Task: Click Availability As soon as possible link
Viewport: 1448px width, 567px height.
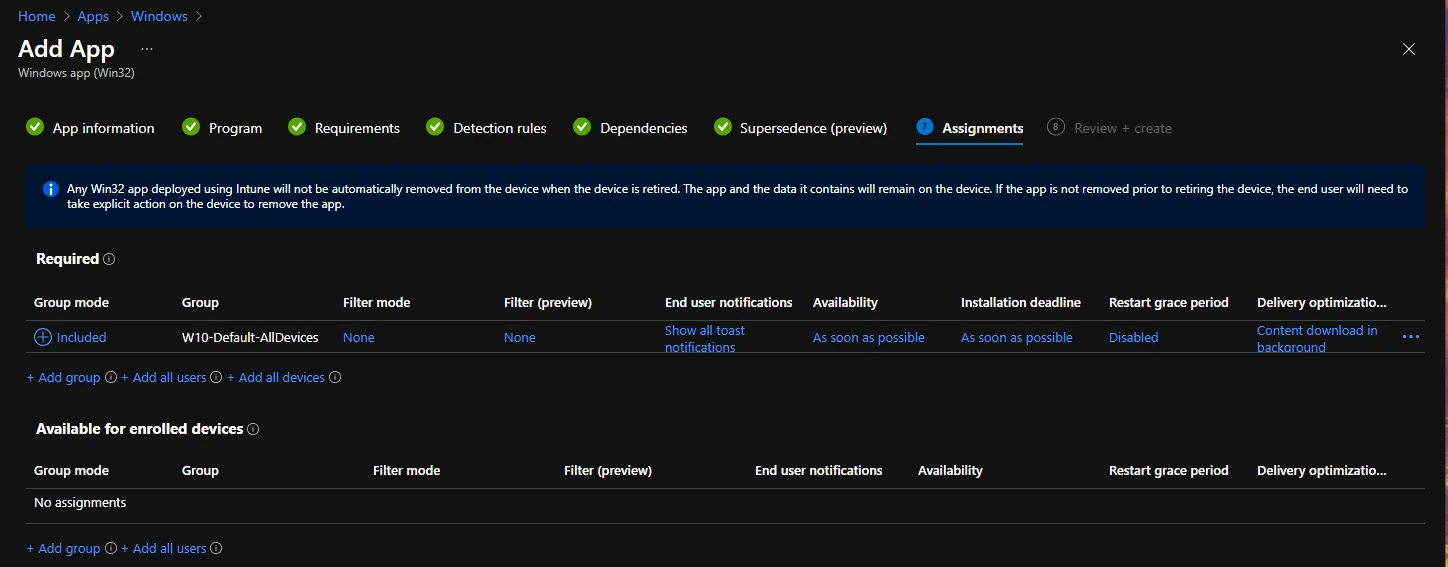Action: click(x=869, y=338)
